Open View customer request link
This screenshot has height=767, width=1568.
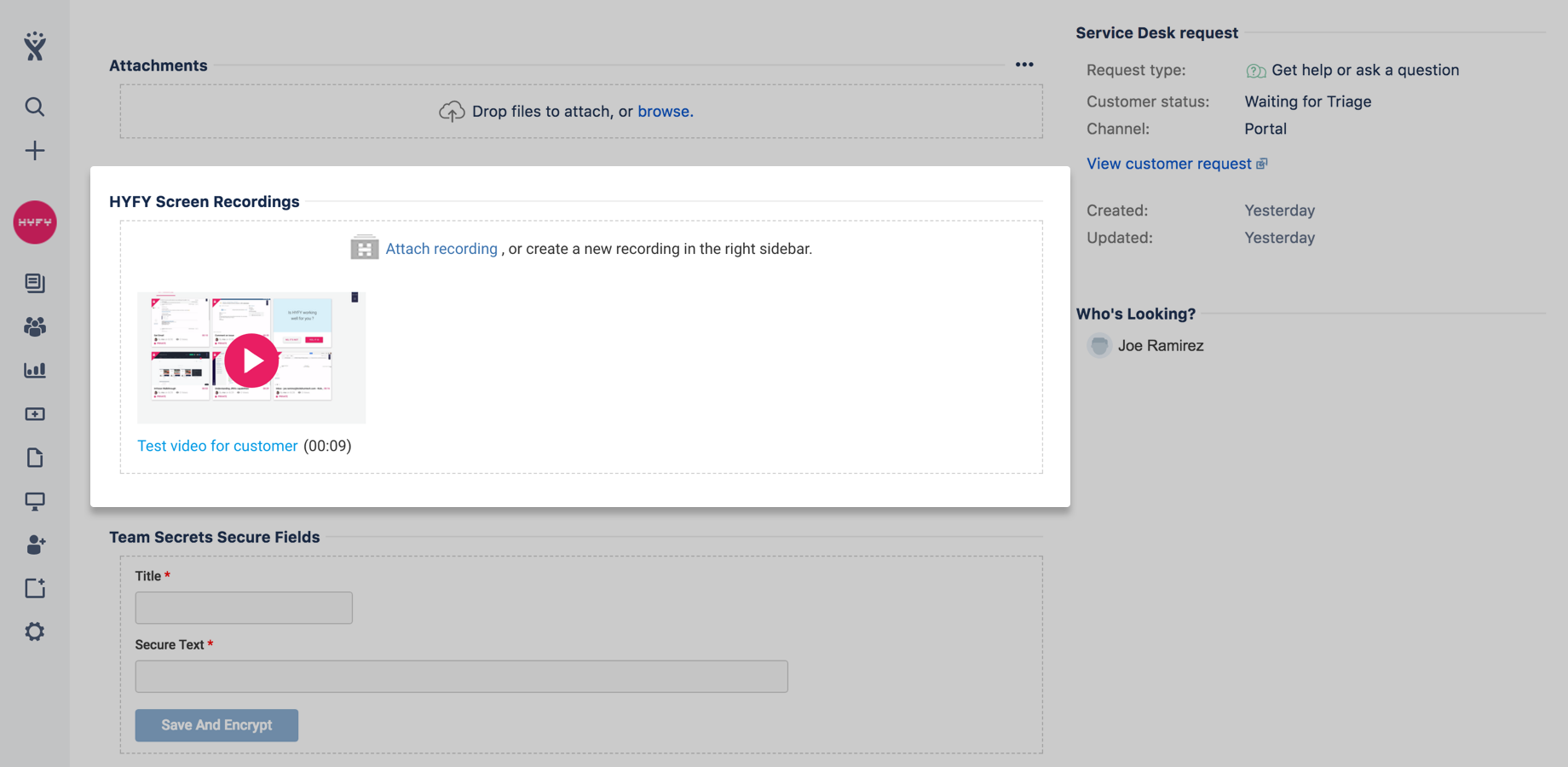[x=1169, y=164]
